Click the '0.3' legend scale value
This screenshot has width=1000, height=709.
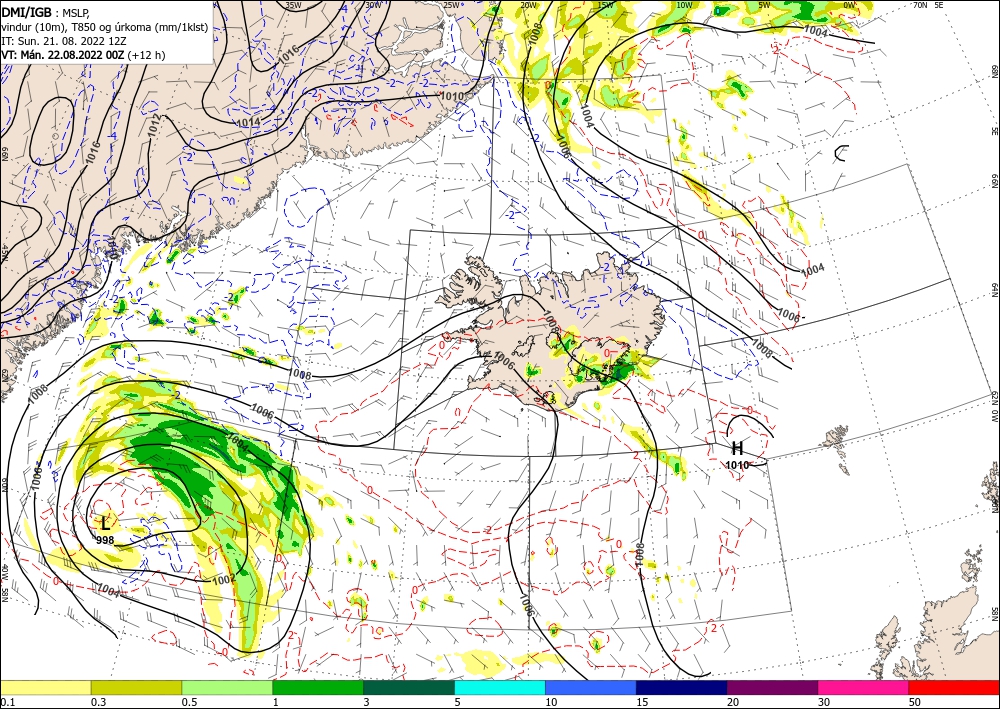[98, 702]
